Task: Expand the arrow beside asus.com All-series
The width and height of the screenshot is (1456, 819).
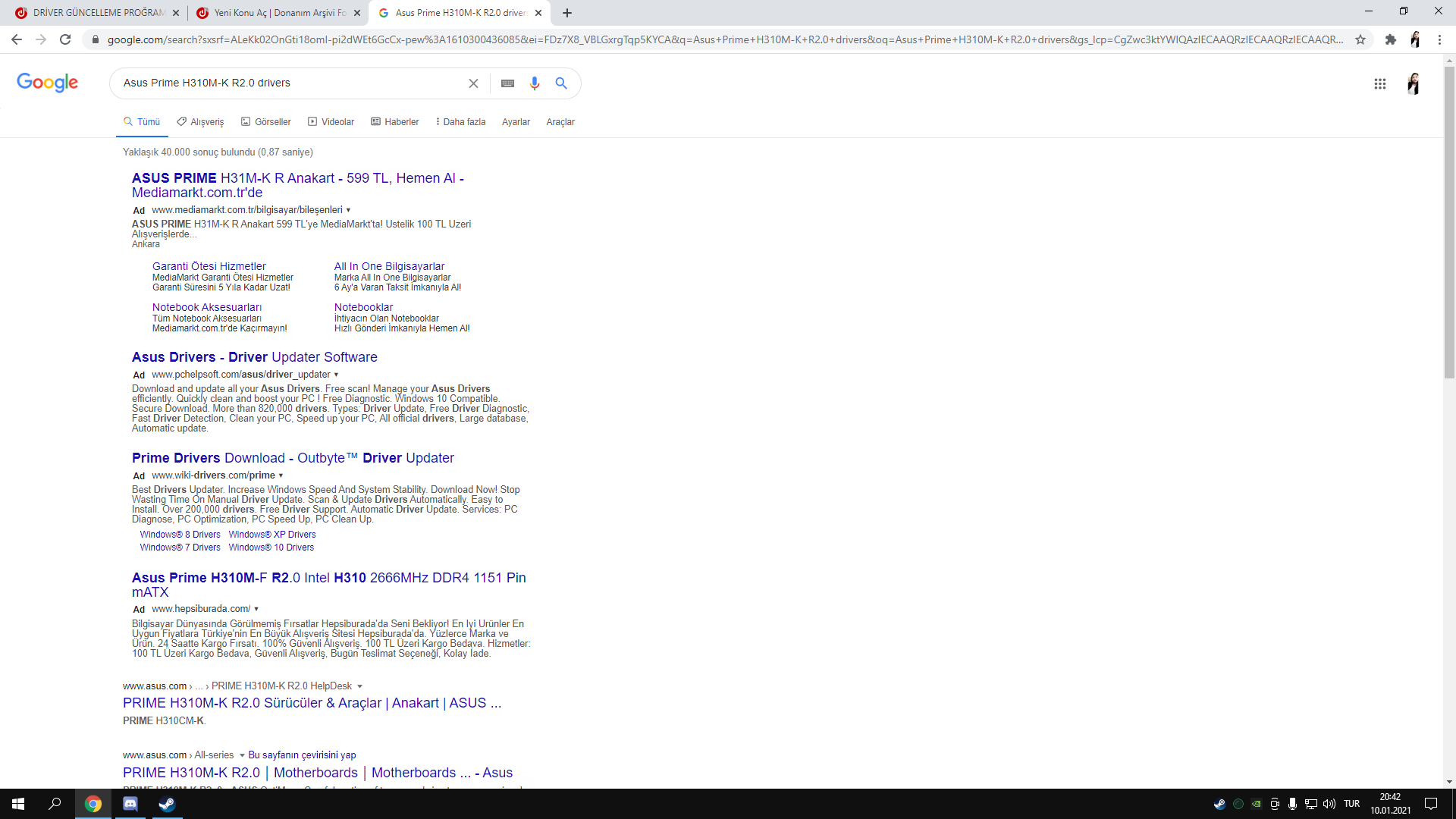Action: pos(242,755)
